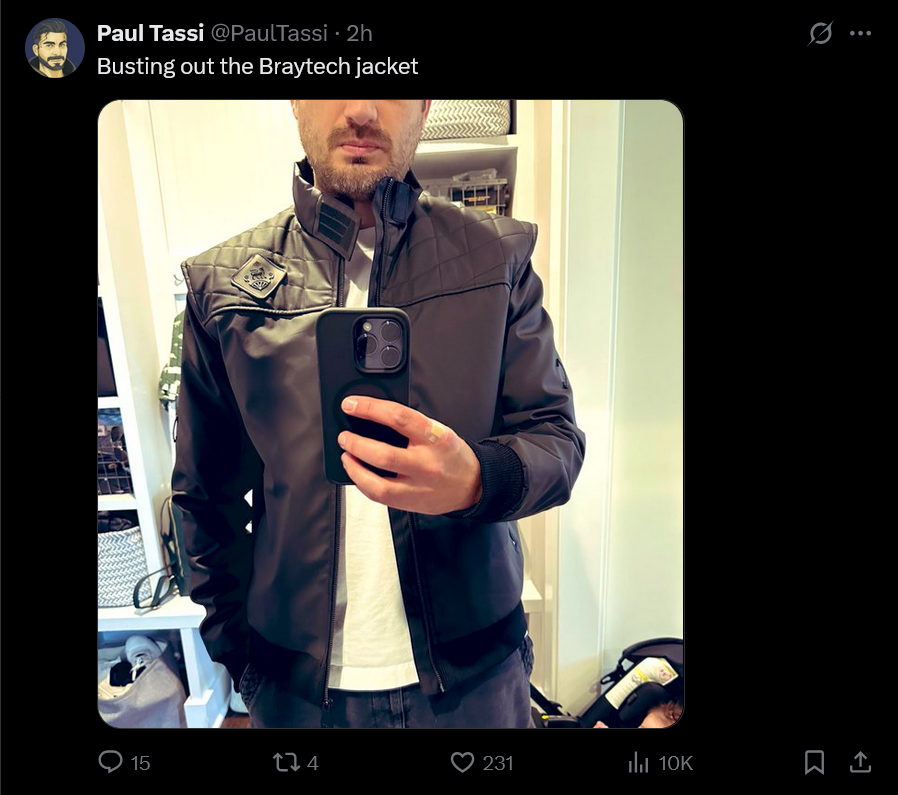Viewport: 898px width, 795px height.
Task: Open the view analytics bar chart icon
Action: pyautogui.click(x=638, y=762)
